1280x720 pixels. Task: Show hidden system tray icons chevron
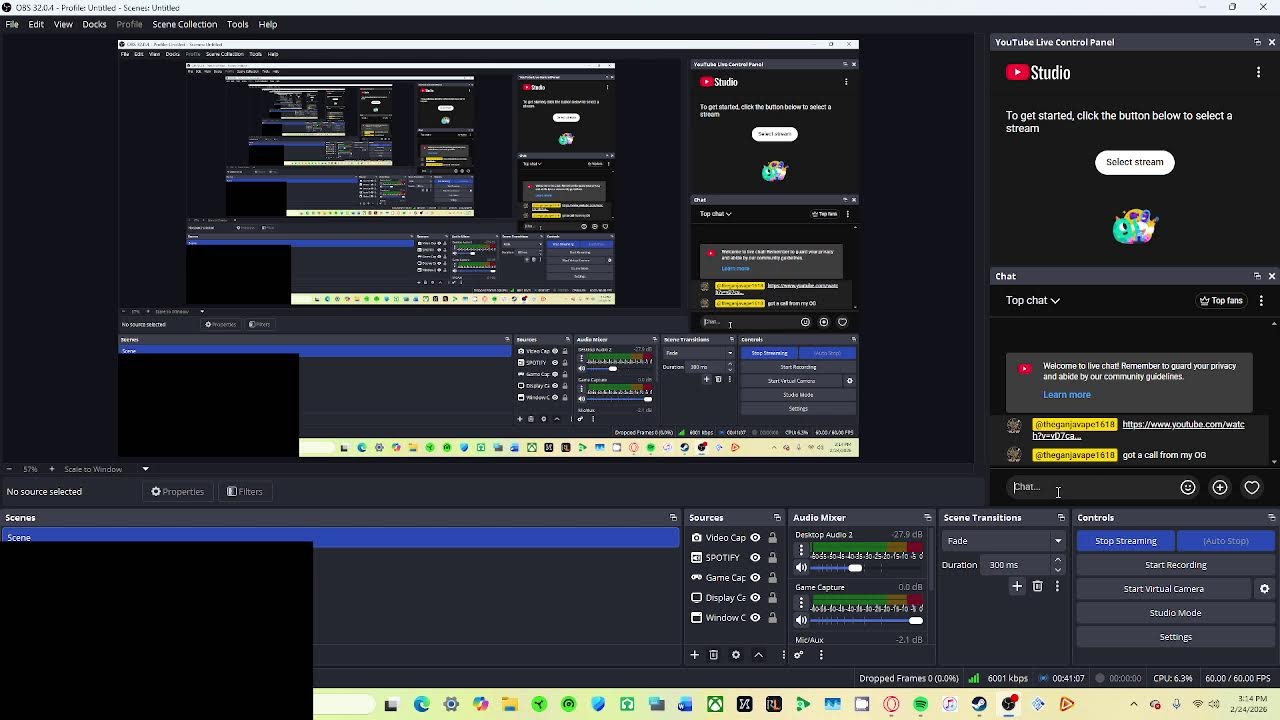coord(1134,705)
